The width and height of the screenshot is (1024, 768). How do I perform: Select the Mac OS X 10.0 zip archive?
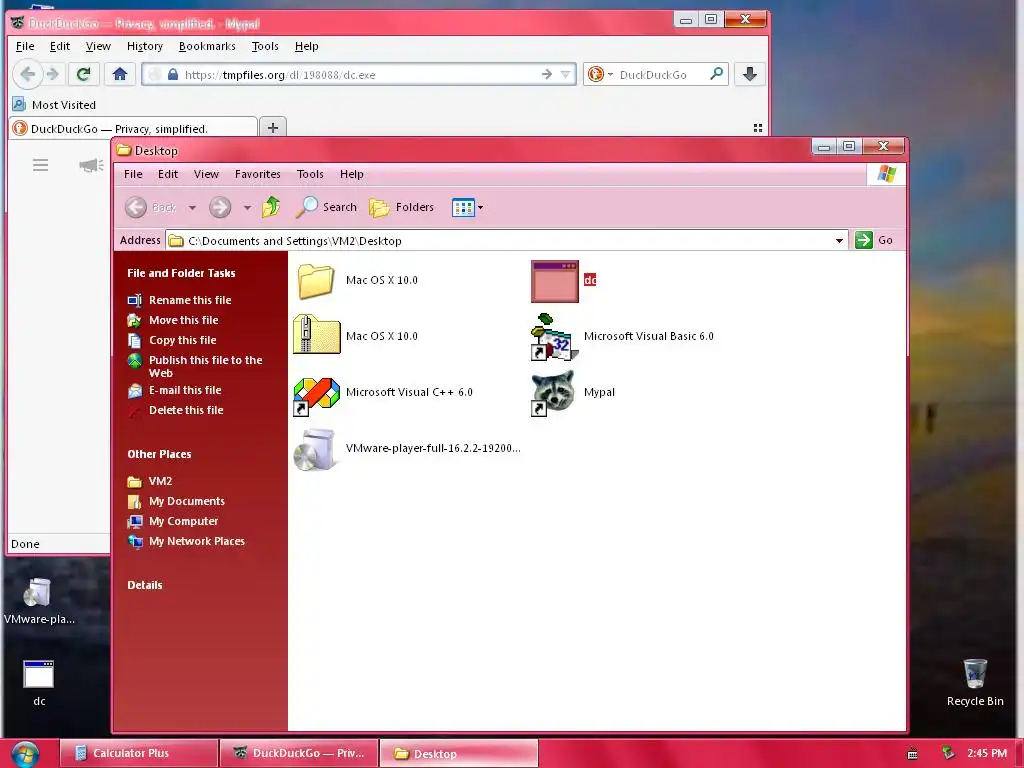click(x=357, y=336)
